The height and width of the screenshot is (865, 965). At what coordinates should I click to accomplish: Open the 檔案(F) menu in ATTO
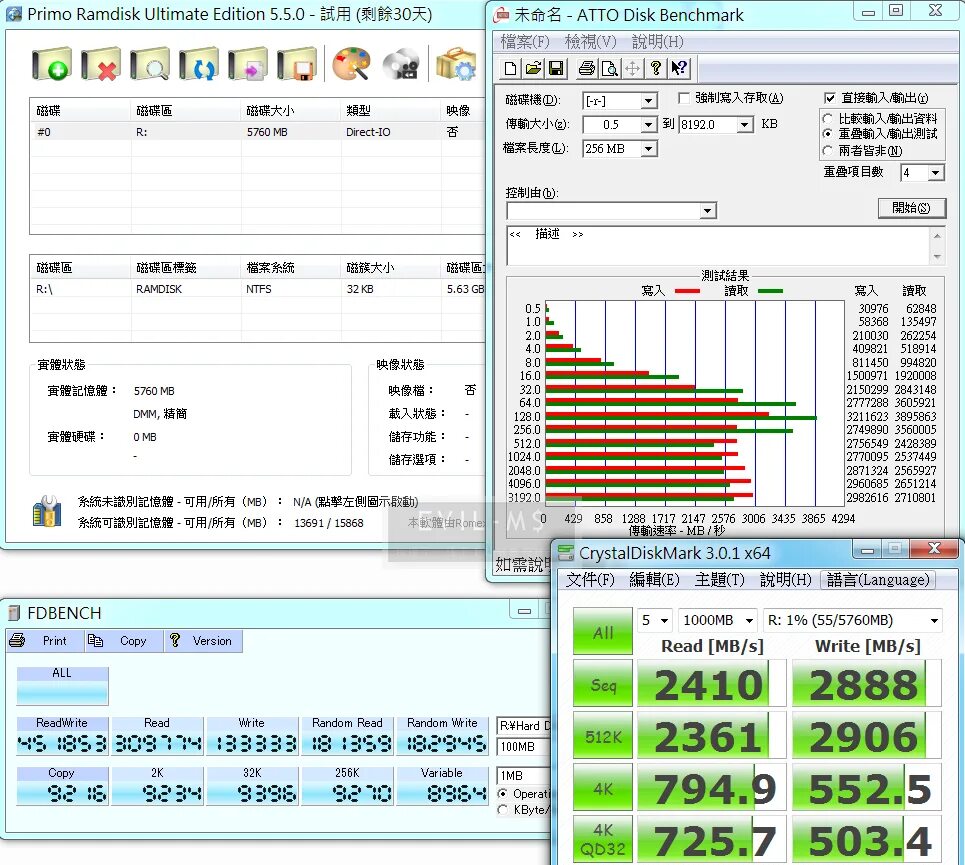[x=524, y=42]
